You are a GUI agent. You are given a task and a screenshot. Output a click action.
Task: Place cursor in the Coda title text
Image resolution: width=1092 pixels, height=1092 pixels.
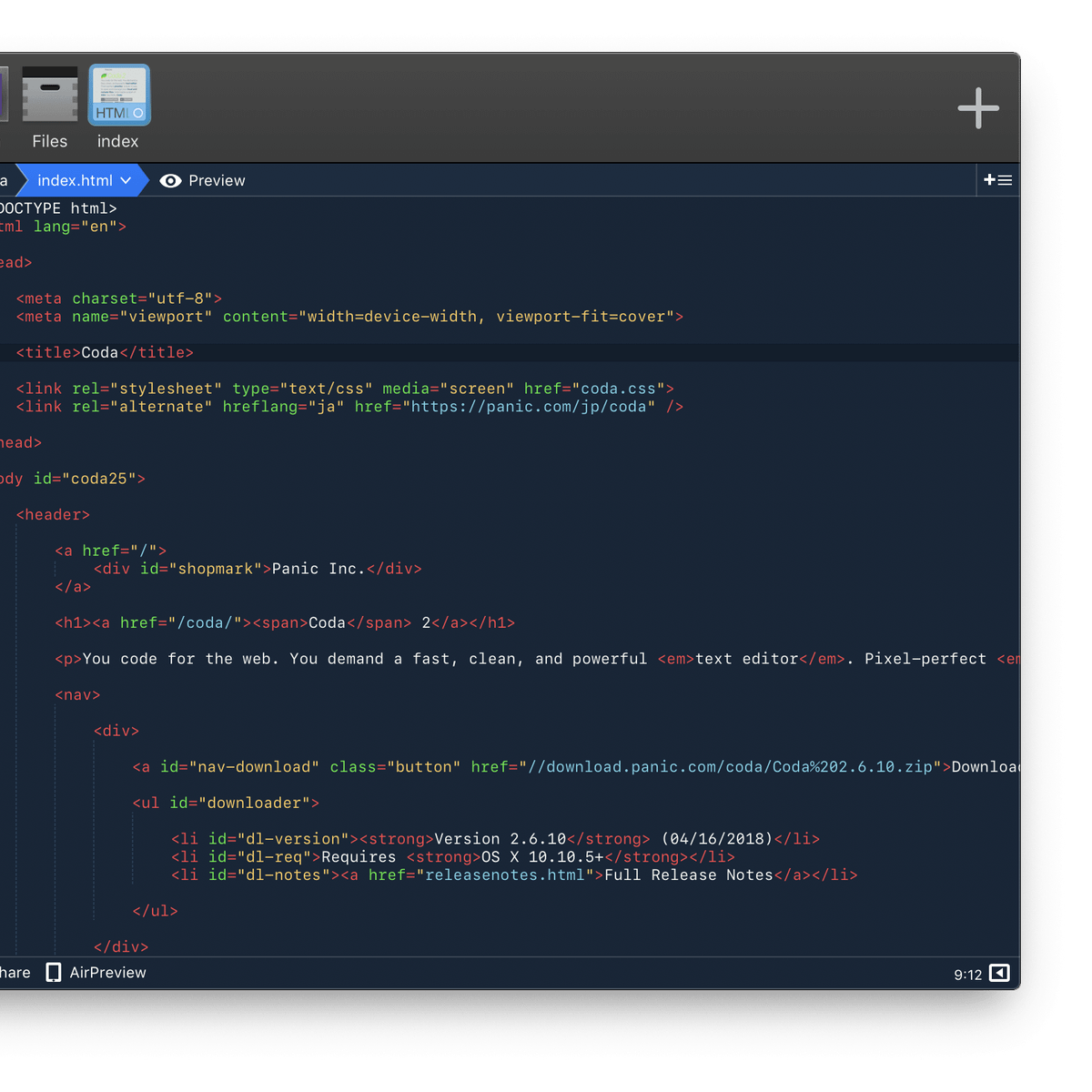point(100,352)
